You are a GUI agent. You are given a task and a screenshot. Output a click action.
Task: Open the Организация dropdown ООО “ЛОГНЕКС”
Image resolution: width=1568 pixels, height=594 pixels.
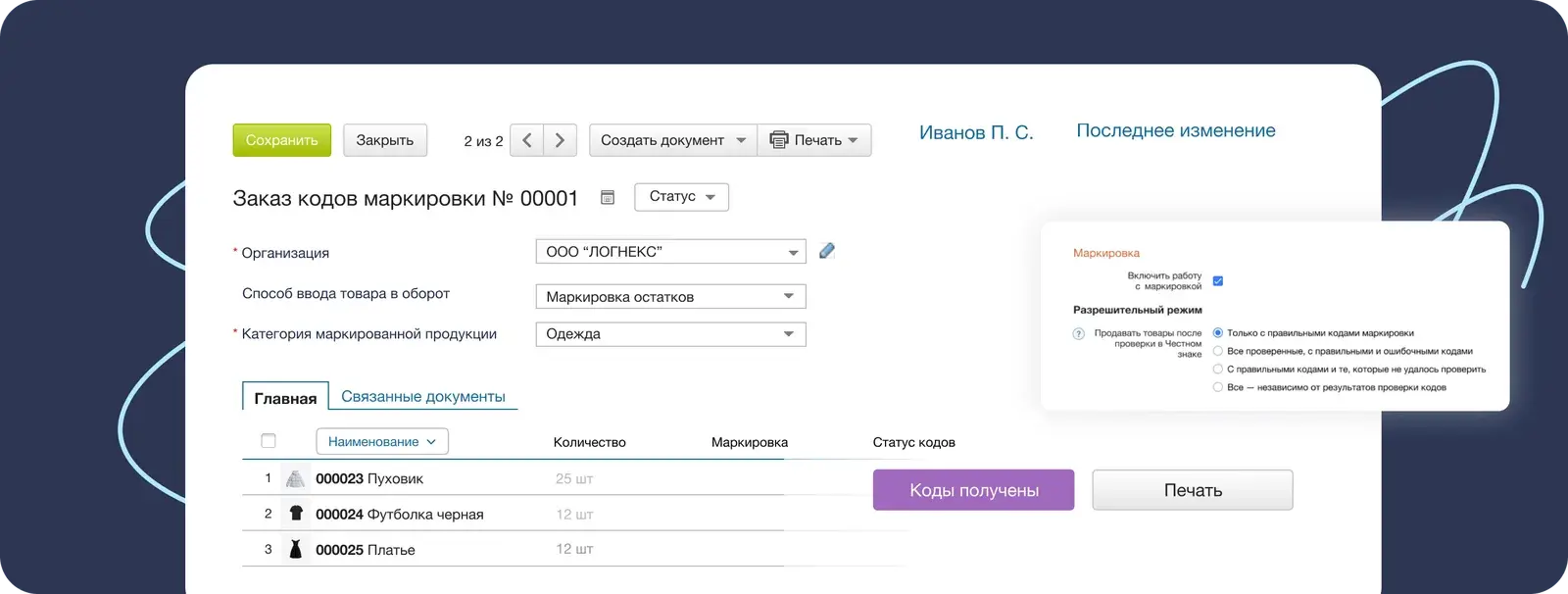[671, 252]
